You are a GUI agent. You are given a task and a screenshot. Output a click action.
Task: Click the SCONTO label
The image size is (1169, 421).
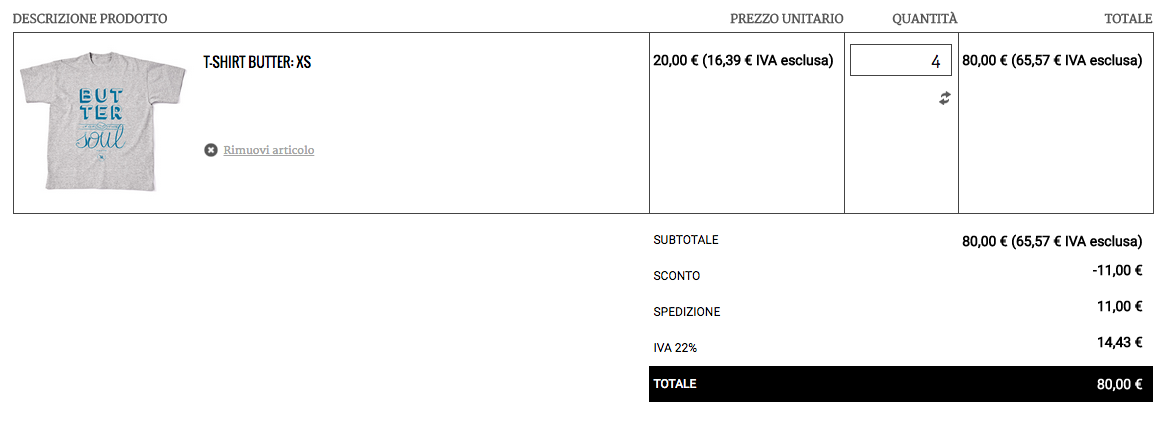(677, 276)
